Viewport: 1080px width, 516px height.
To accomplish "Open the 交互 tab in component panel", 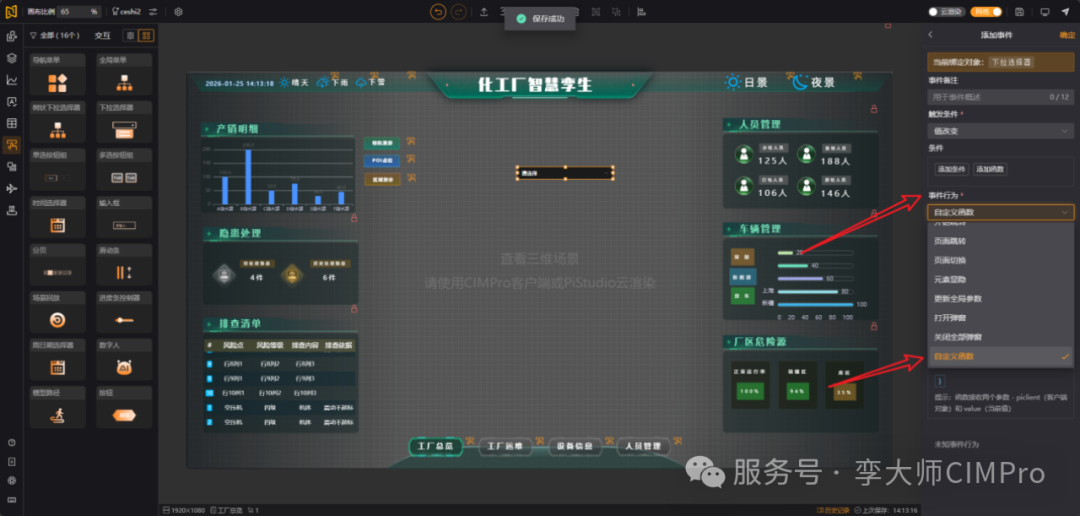I will 102,35.
